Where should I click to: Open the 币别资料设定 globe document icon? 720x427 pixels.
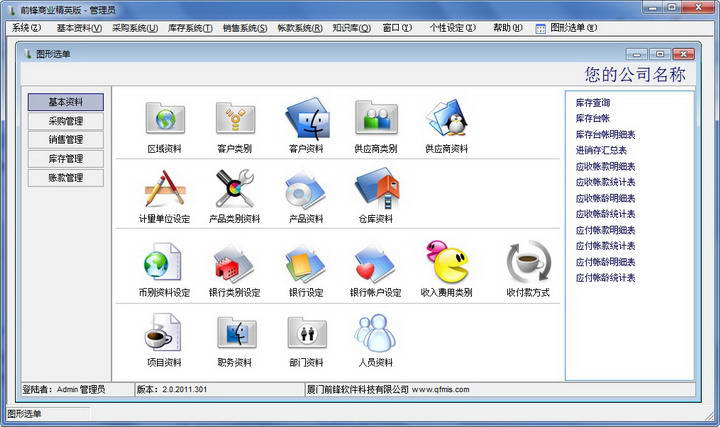[x=163, y=262]
